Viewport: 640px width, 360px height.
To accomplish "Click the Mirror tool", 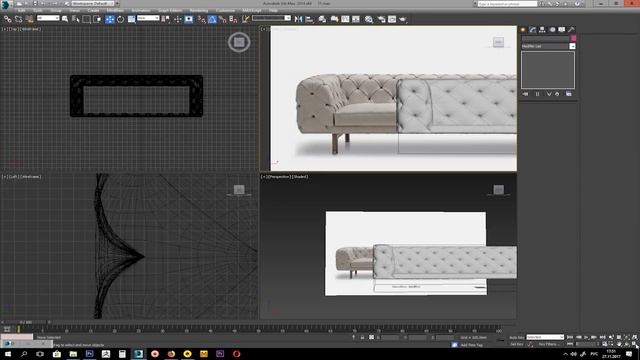I will pos(299,19).
